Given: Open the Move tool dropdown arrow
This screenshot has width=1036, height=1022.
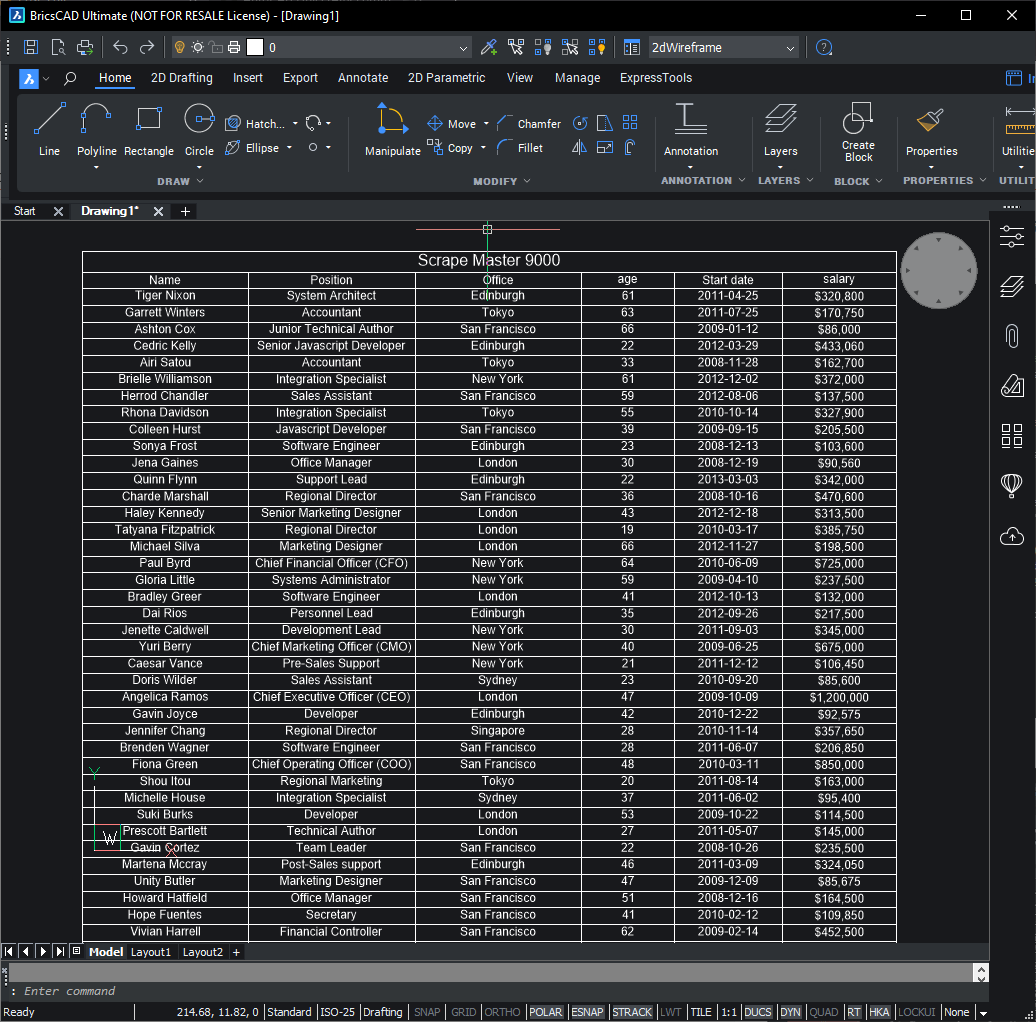Looking at the screenshot, I should tap(486, 124).
